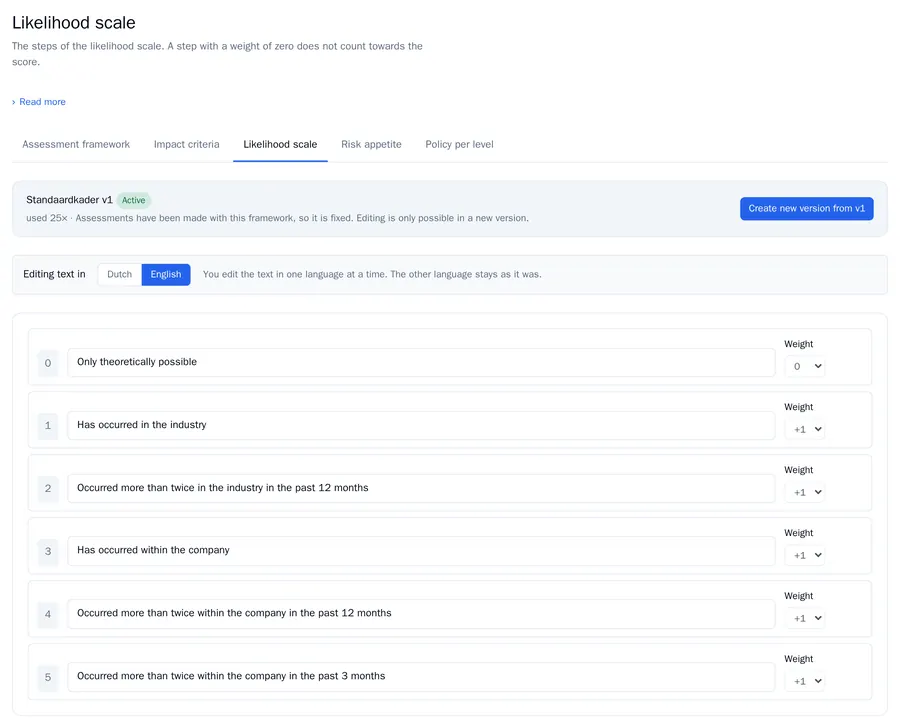Open Weight dropdown for 'Has occurred in the industry'
Image resolution: width=900 pixels, height=728 pixels.
pyautogui.click(x=805, y=429)
